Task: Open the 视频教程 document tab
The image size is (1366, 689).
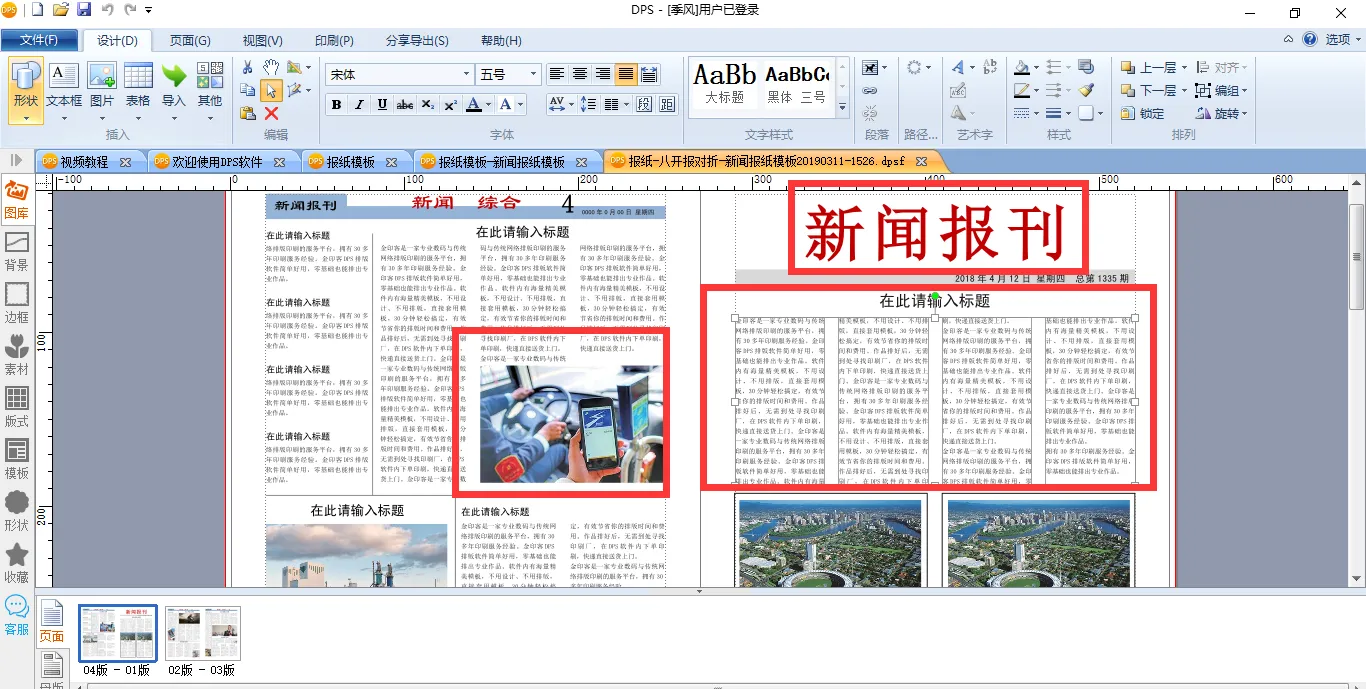Action: [x=84, y=162]
